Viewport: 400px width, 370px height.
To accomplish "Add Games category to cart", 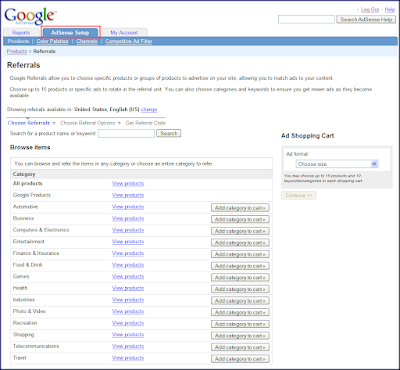I will 240,278.
